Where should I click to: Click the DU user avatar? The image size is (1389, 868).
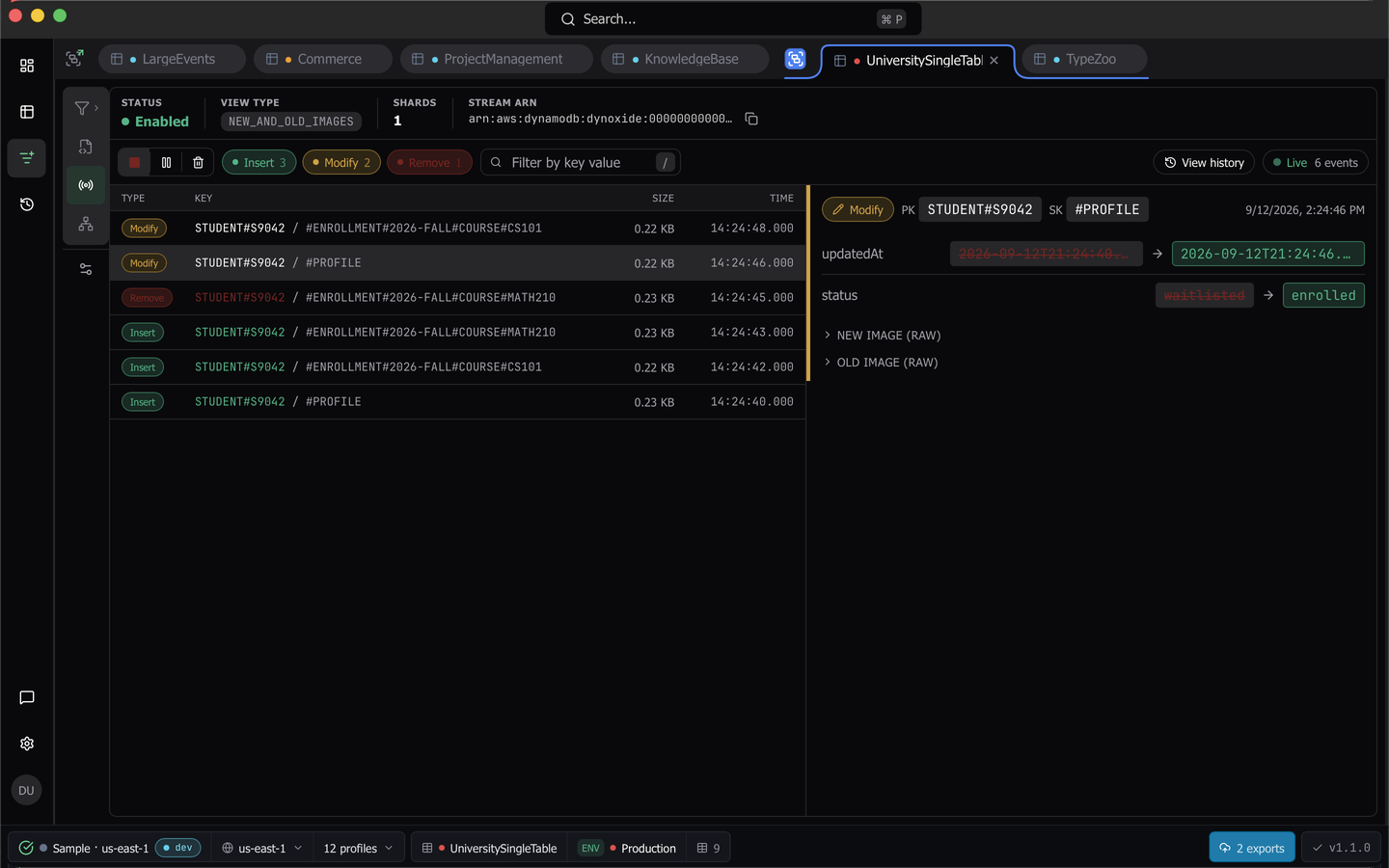(26, 790)
